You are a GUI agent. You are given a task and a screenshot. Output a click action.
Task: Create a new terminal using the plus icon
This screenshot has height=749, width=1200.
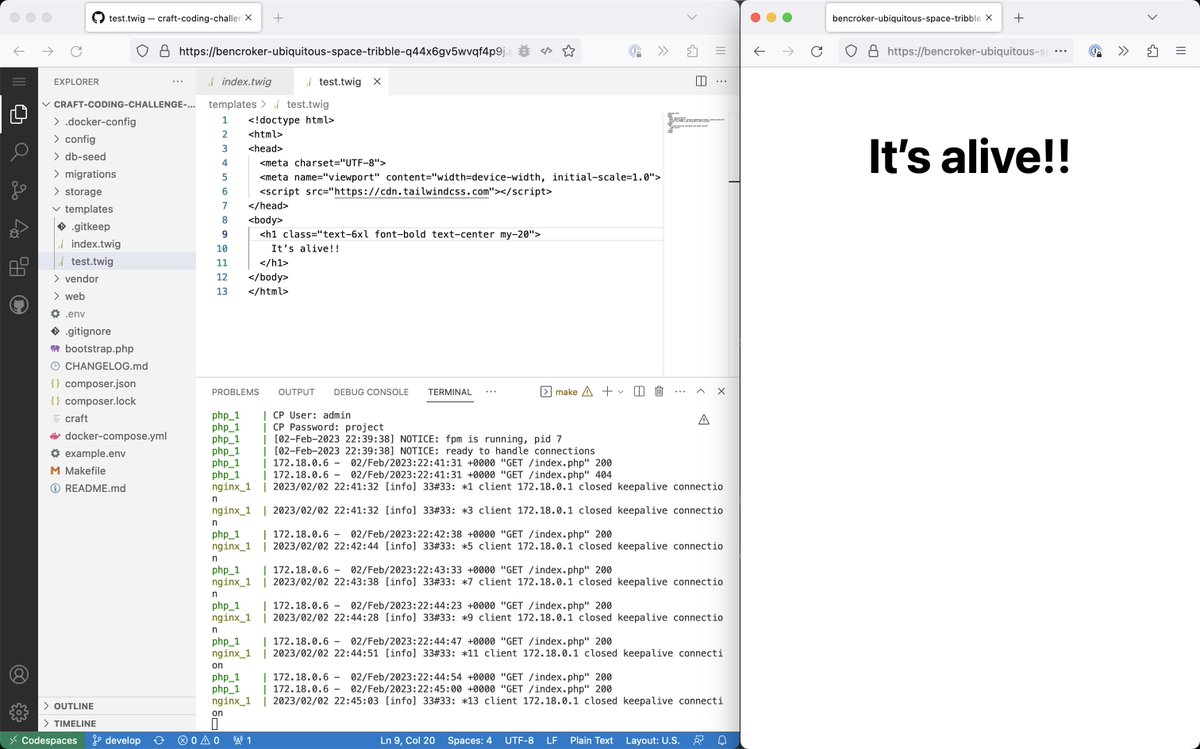(x=607, y=391)
